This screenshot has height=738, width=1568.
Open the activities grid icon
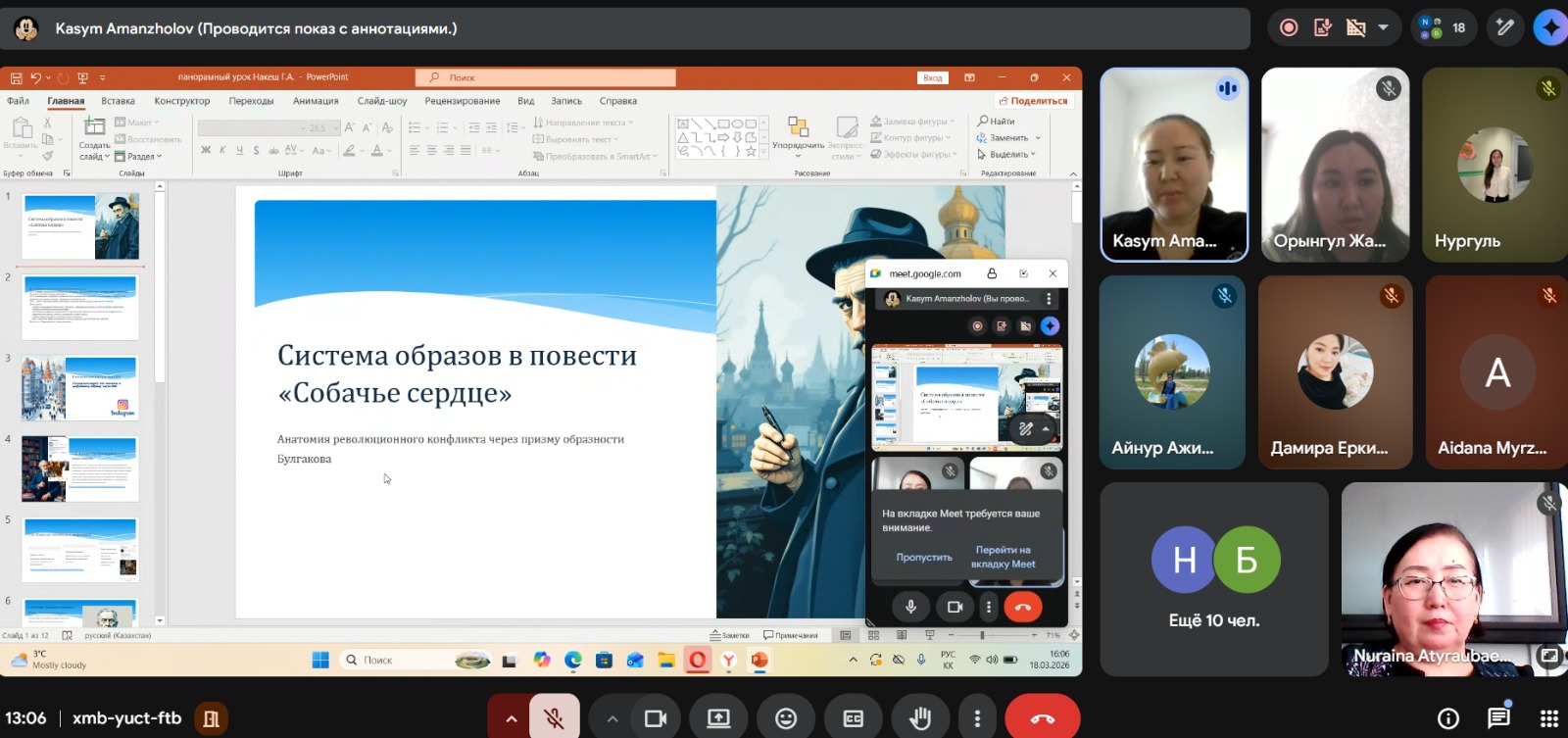1548,718
